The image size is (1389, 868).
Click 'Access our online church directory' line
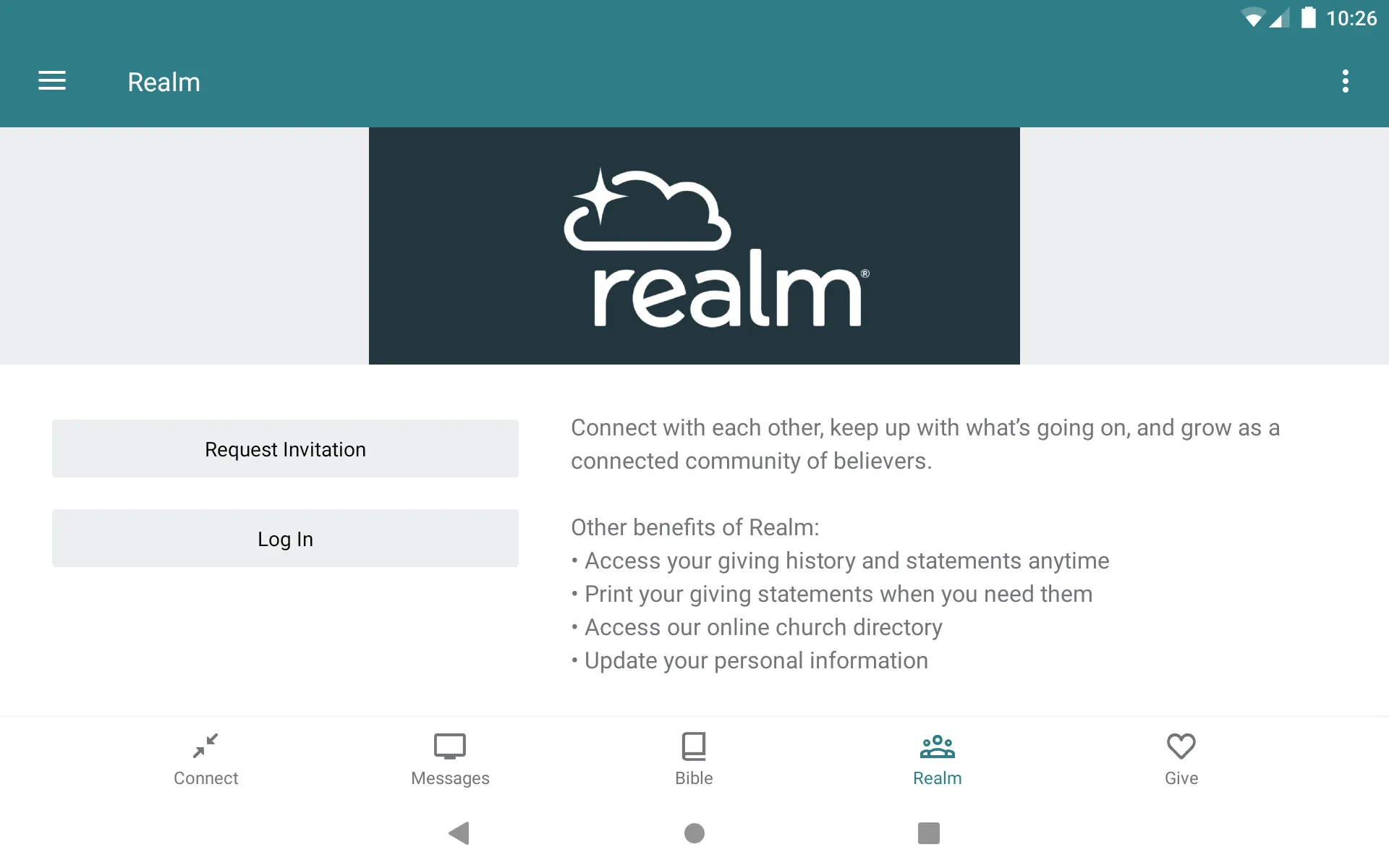tap(757, 627)
